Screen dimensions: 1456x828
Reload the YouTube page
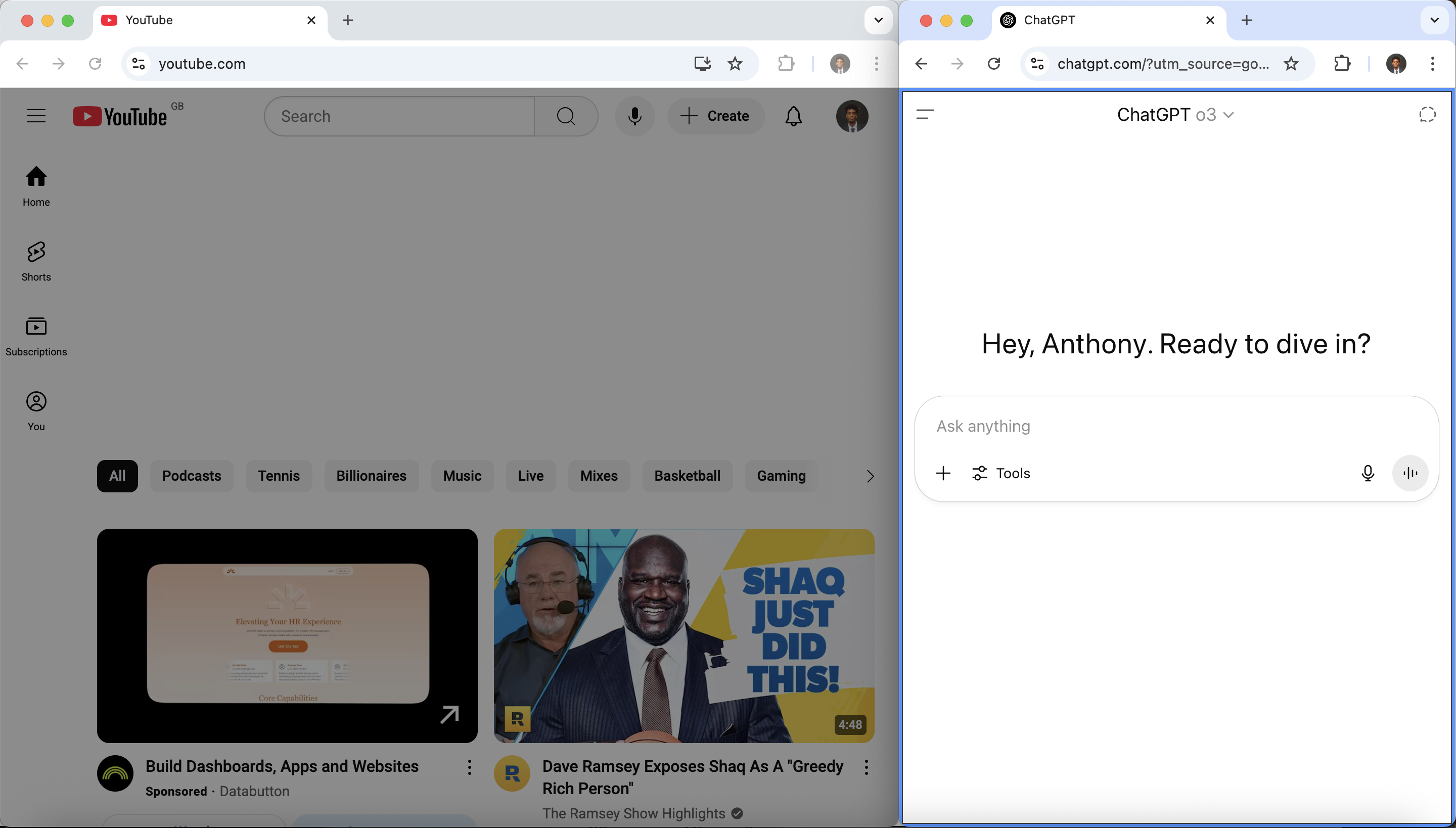point(95,63)
